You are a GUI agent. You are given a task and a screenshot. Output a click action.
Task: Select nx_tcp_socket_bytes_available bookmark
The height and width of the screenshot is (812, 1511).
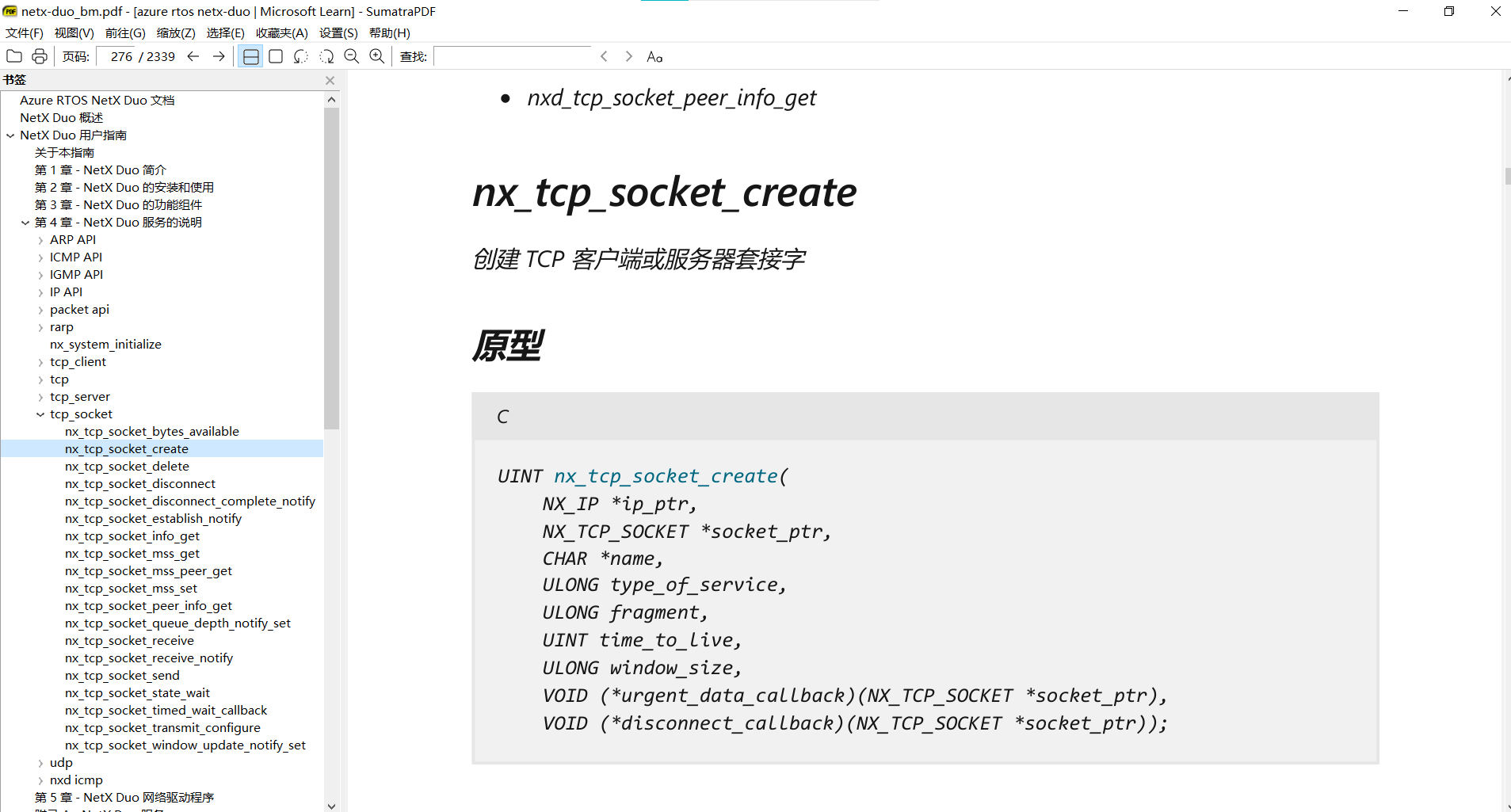152,432
